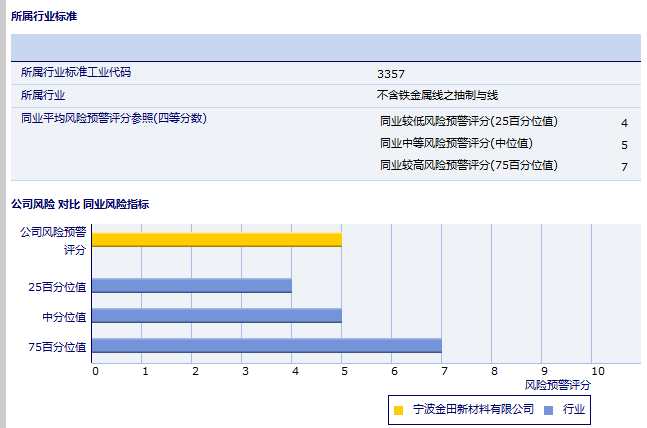Screen dimensions: 647x428
Task: Click the blue 75百分位值 bar
Action: click(266, 346)
